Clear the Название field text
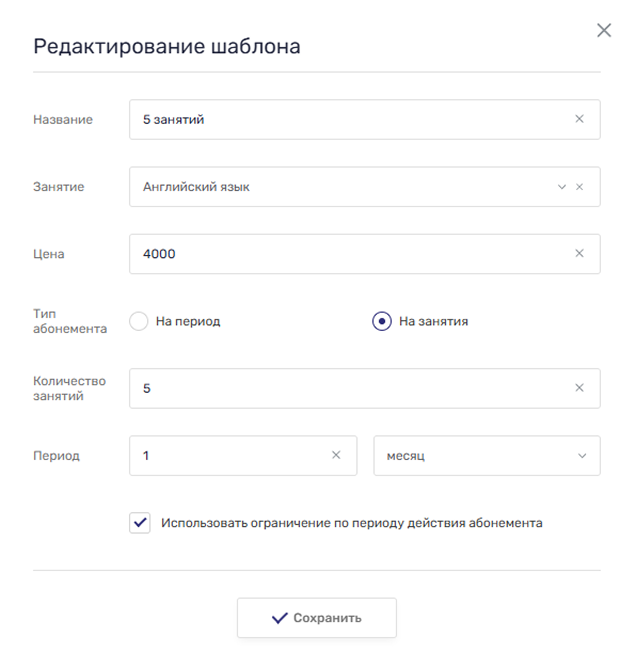 (x=579, y=119)
